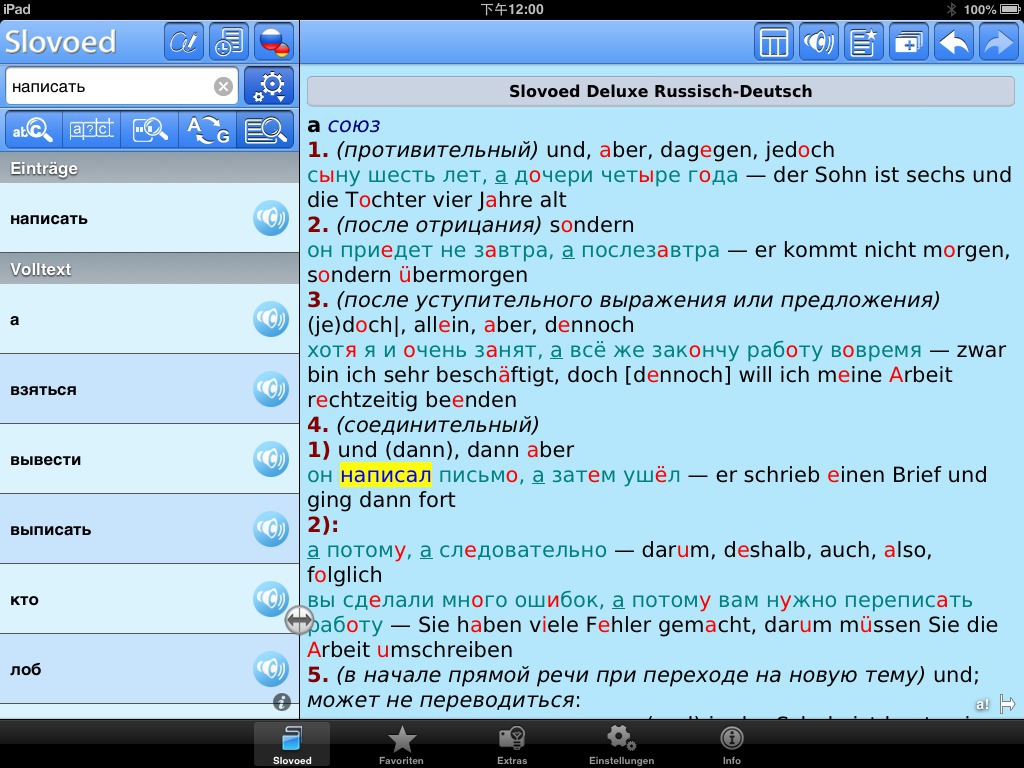
Task: Open the написать entry
Action: click(x=150, y=218)
